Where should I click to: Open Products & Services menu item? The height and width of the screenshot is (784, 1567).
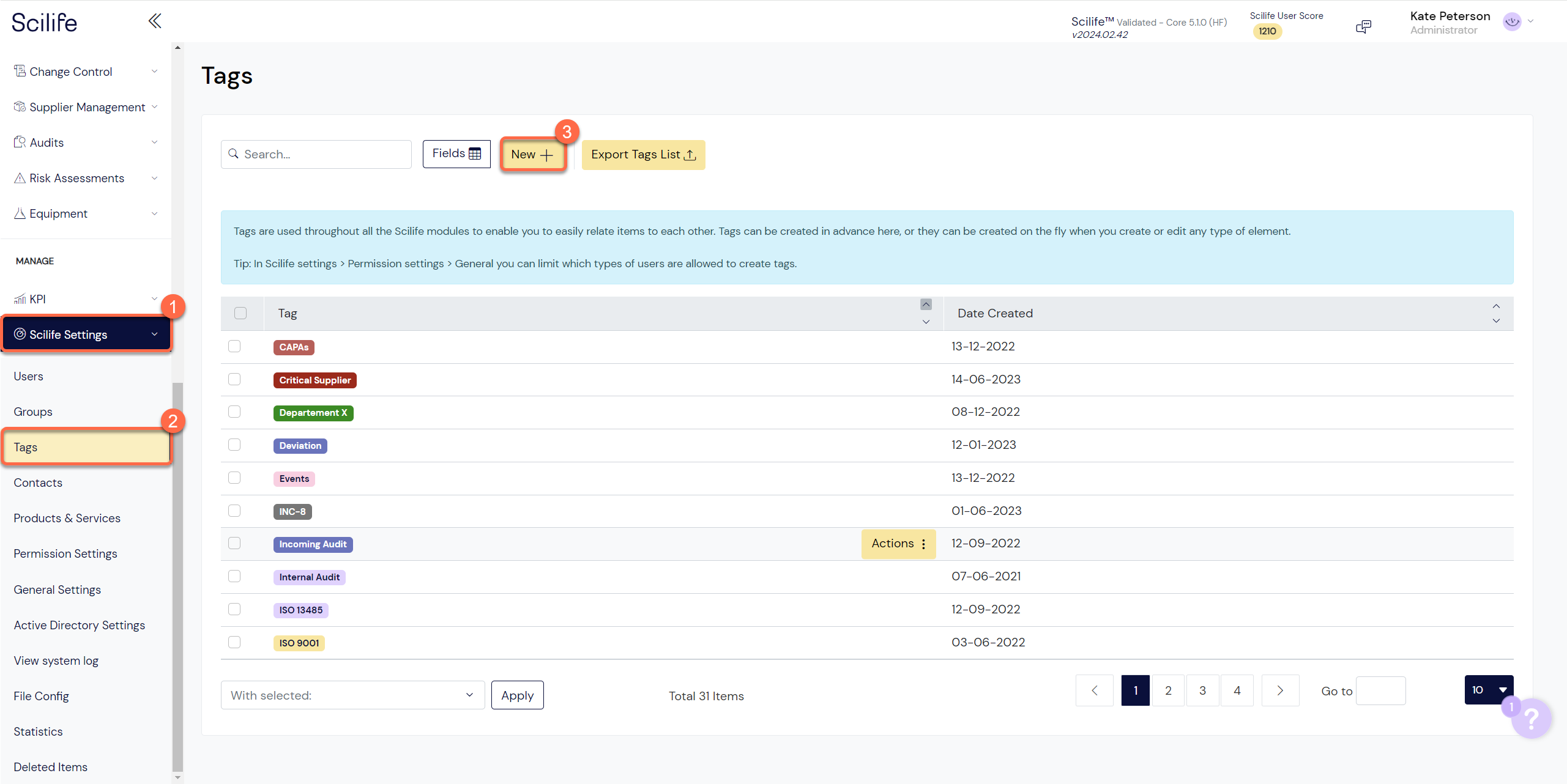click(67, 518)
